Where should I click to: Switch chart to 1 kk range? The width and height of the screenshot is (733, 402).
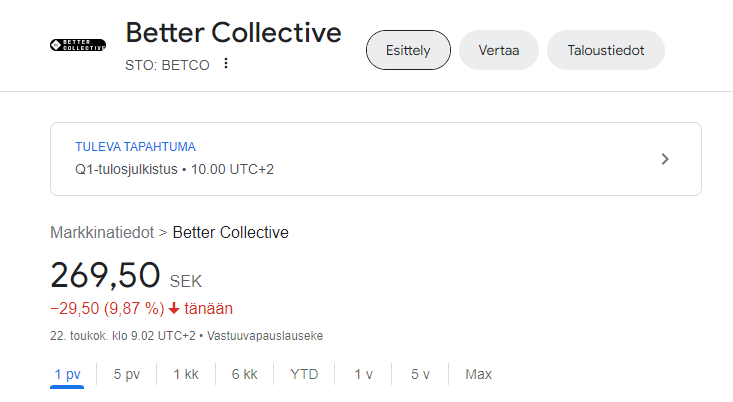coord(186,374)
